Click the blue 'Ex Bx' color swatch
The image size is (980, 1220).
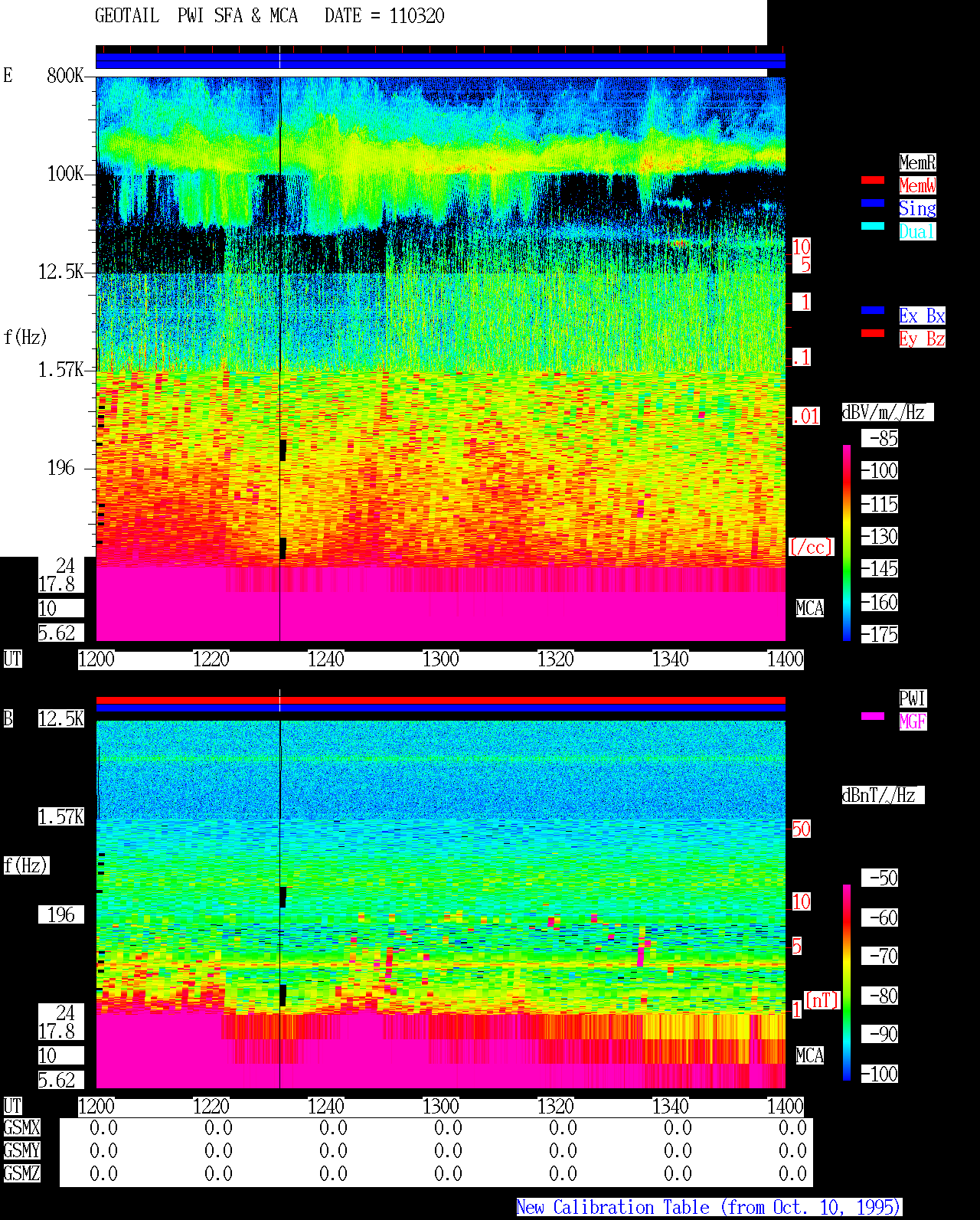pos(873,310)
